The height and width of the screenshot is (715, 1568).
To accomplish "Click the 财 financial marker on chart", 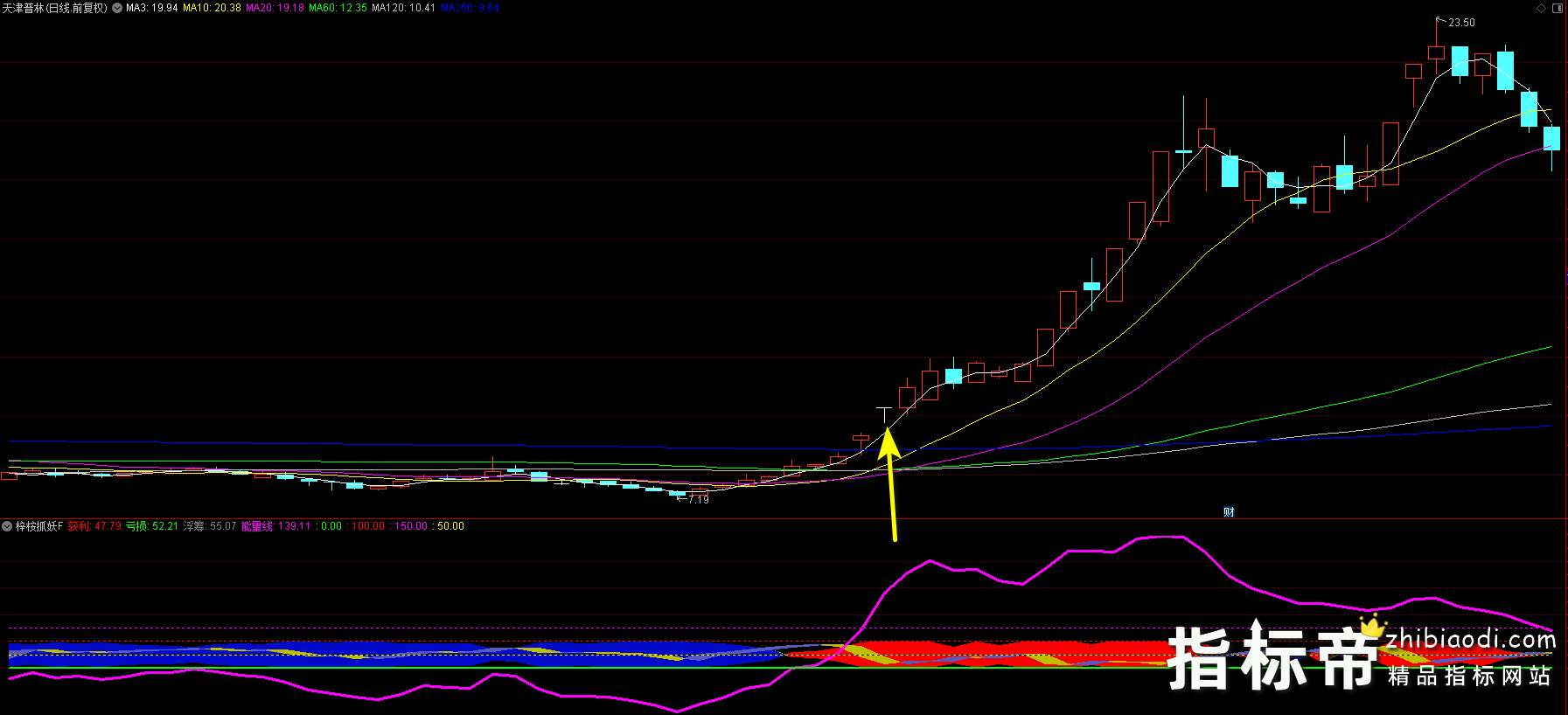I will [1229, 512].
